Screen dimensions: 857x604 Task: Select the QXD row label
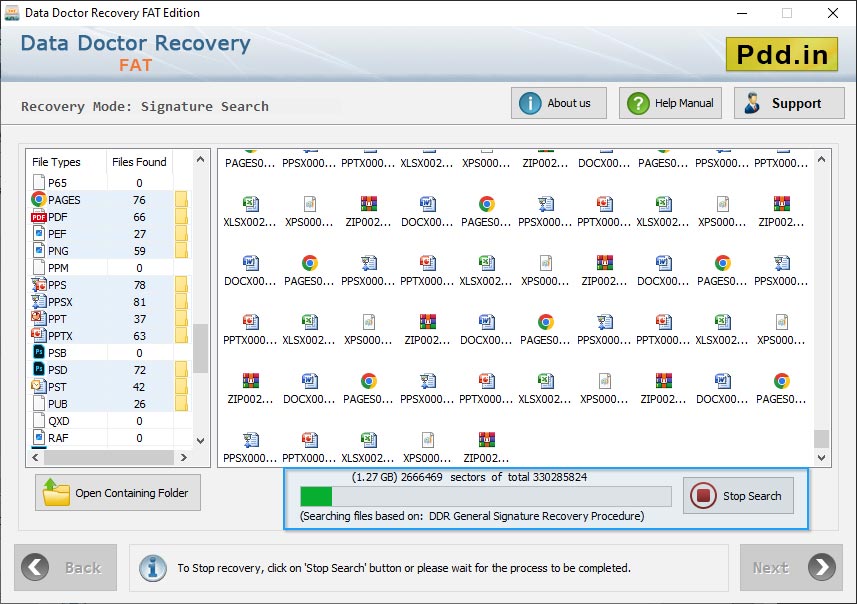[58, 421]
